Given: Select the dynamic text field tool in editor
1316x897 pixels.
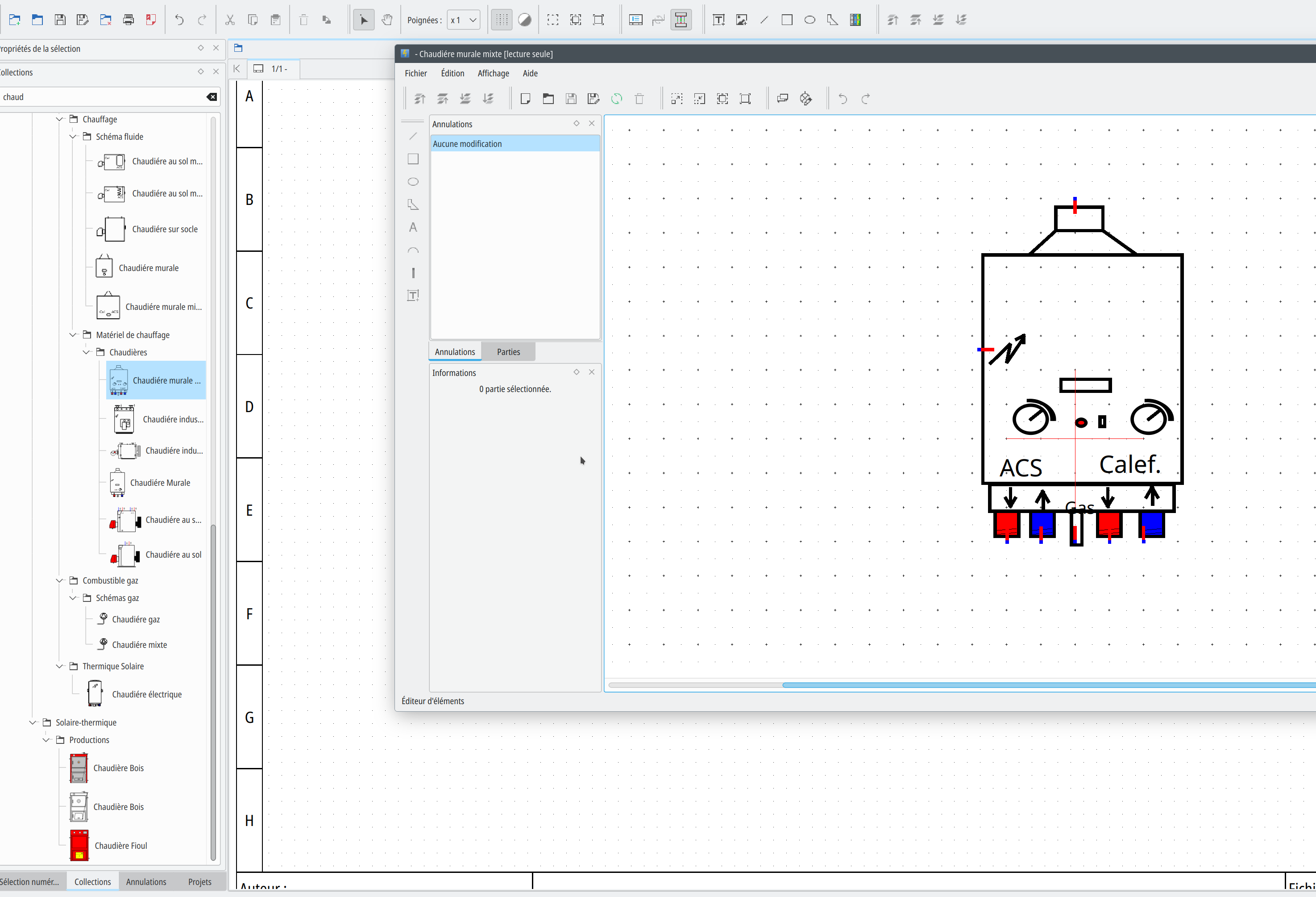Looking at the screenshot, I should coord(413,295).
